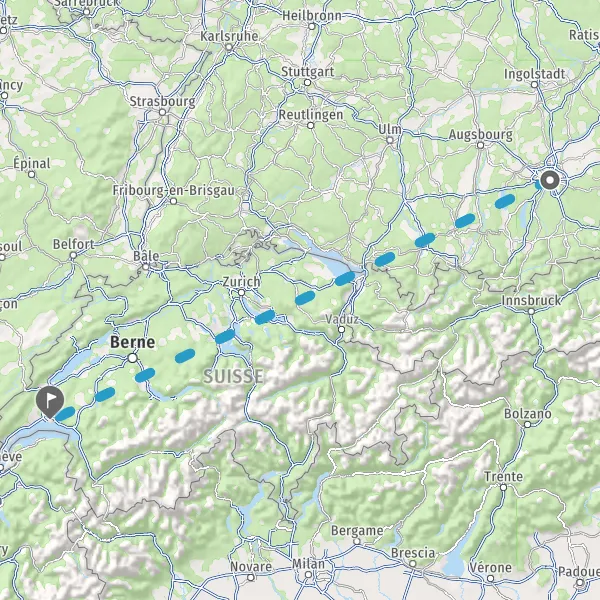Screen dimensions: 600x600
Task: Select the Berne city marker circle
Action: 133,358
